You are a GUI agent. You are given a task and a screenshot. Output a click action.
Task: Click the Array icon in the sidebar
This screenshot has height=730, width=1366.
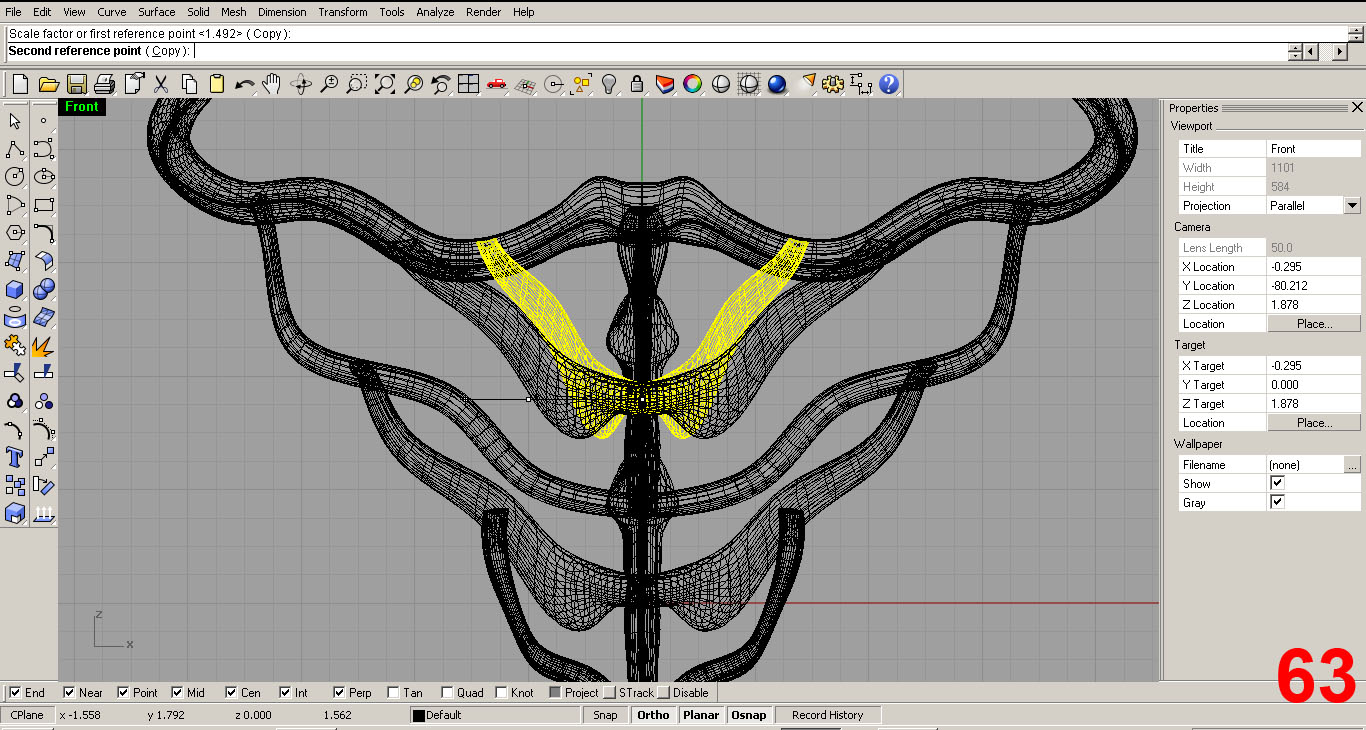(x=15, y=486)
